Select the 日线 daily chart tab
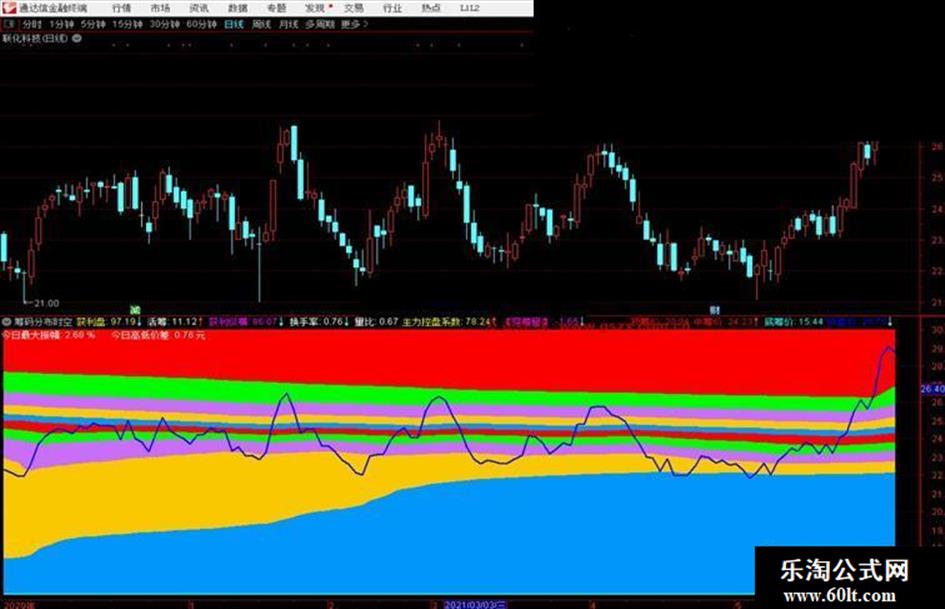 point(234,24)
